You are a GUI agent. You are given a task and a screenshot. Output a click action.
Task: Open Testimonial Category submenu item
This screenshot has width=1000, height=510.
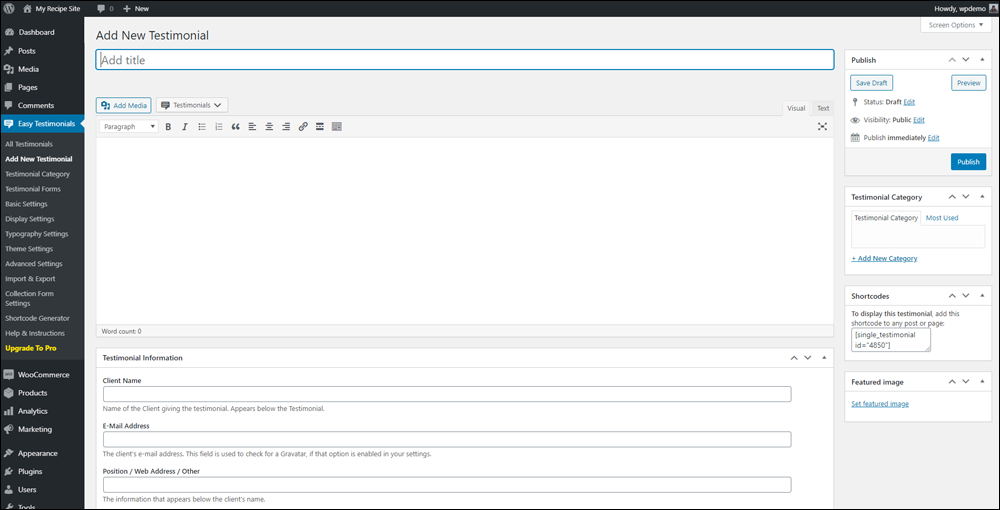click(x=37, y=173)
